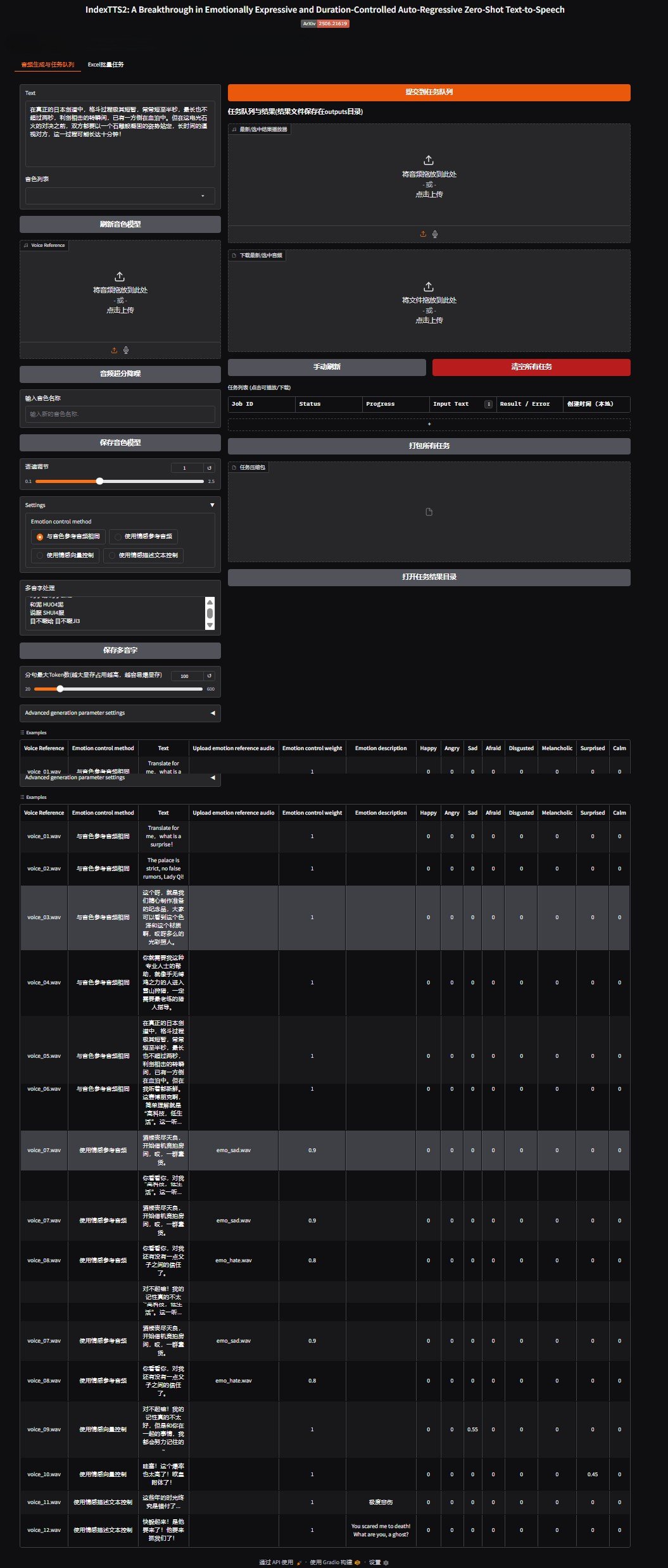The height and width of the screenshot is (1568, 668).
Task: Select 音频生成与任务队列 tab
Action: pos(47,65)
